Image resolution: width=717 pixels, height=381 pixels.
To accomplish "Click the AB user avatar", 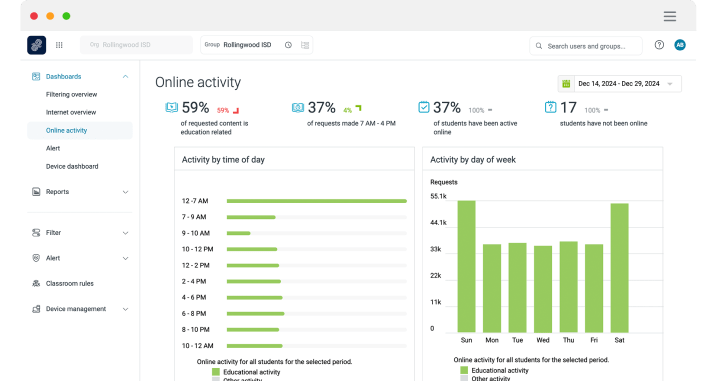I will 680,45.
